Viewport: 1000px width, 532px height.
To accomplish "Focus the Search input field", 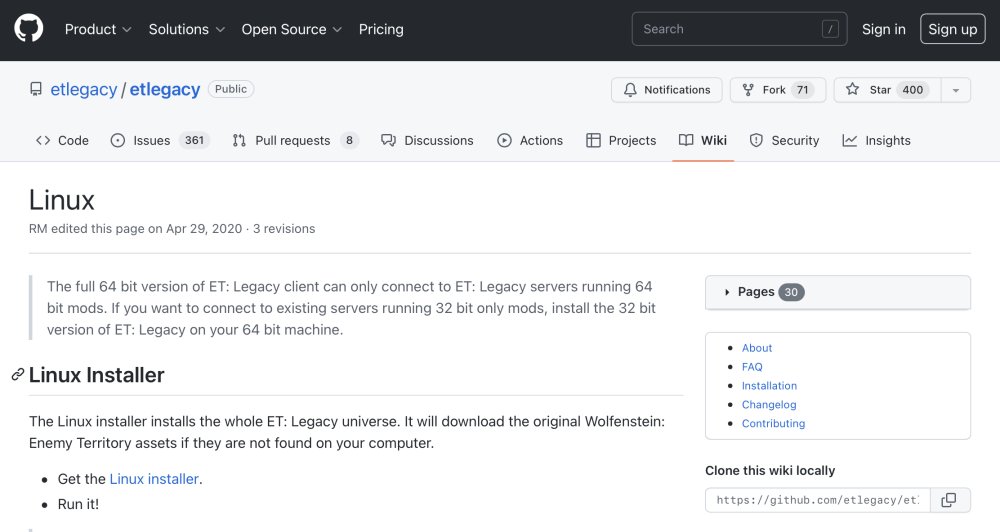I will click(739, 29).
